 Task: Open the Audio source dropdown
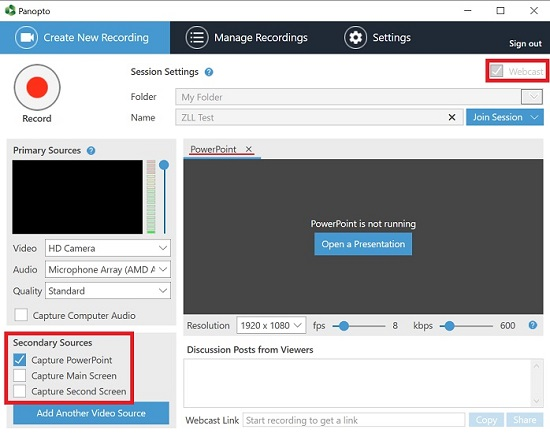point(108,269)
